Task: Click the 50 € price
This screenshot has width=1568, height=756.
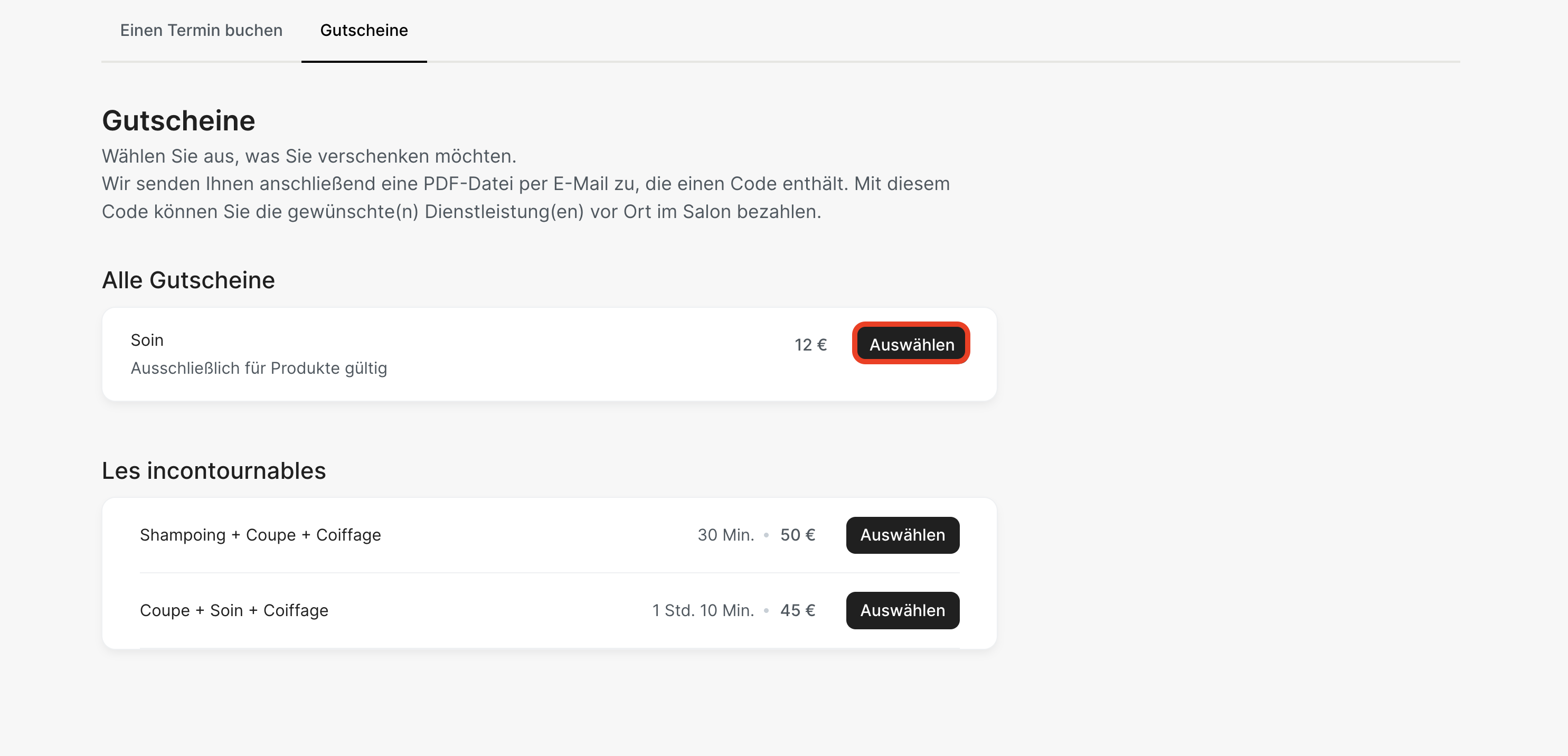Action: 797,534
